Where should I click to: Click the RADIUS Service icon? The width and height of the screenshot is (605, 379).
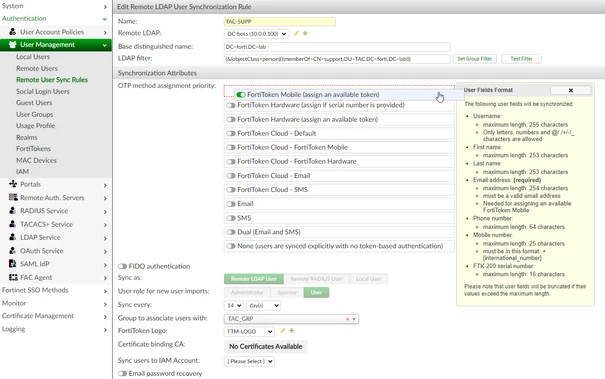13,210
